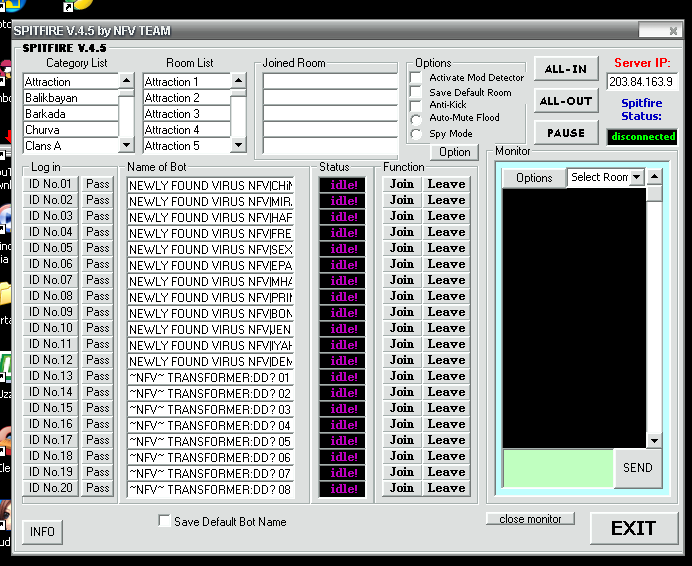Choose Attraction 3 room
Image resolution: width=692 pixels, height=566 pixels.
pyautogui.click(x=187, y=113)
